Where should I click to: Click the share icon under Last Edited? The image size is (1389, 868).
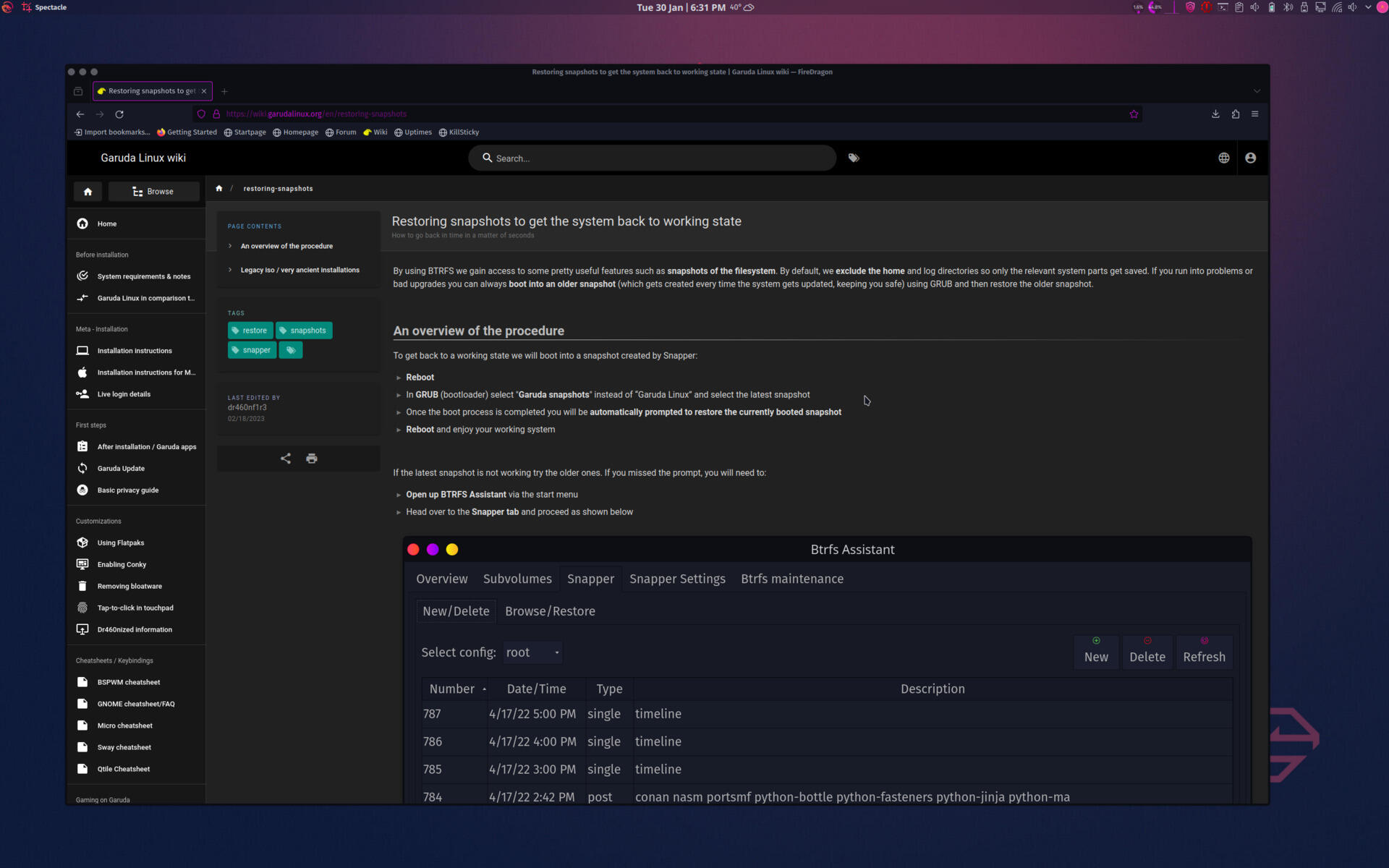coord(286,459)
